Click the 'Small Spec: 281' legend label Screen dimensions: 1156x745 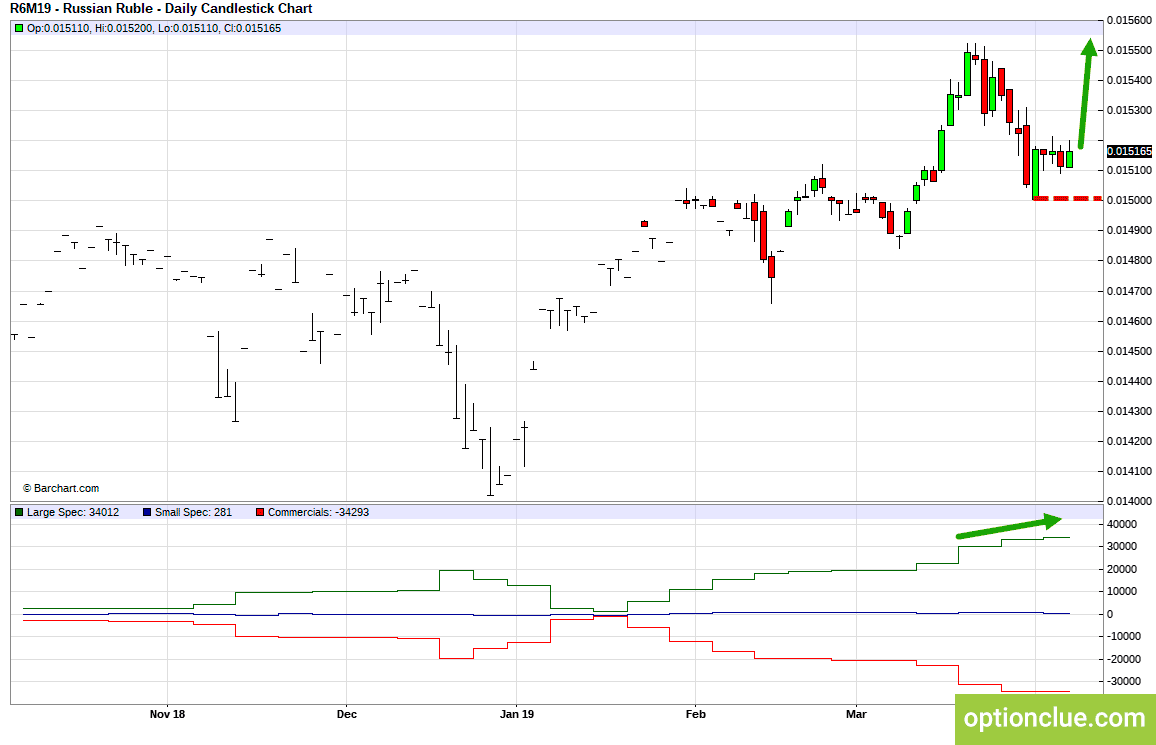193,512
